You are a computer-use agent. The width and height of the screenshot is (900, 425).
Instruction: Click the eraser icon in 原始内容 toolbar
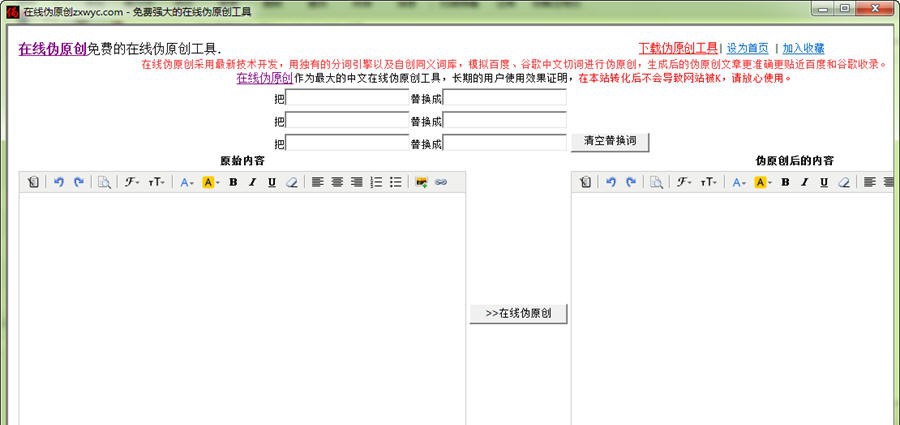(x=292, y=182)
